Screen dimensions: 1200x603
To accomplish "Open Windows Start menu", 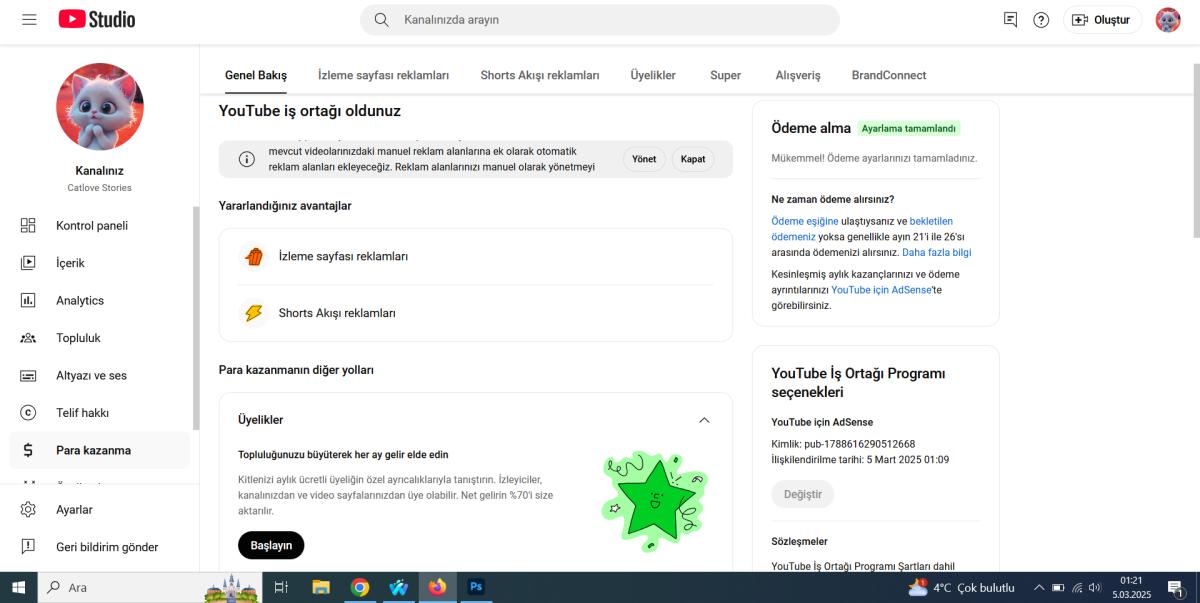I will [18, 587].
